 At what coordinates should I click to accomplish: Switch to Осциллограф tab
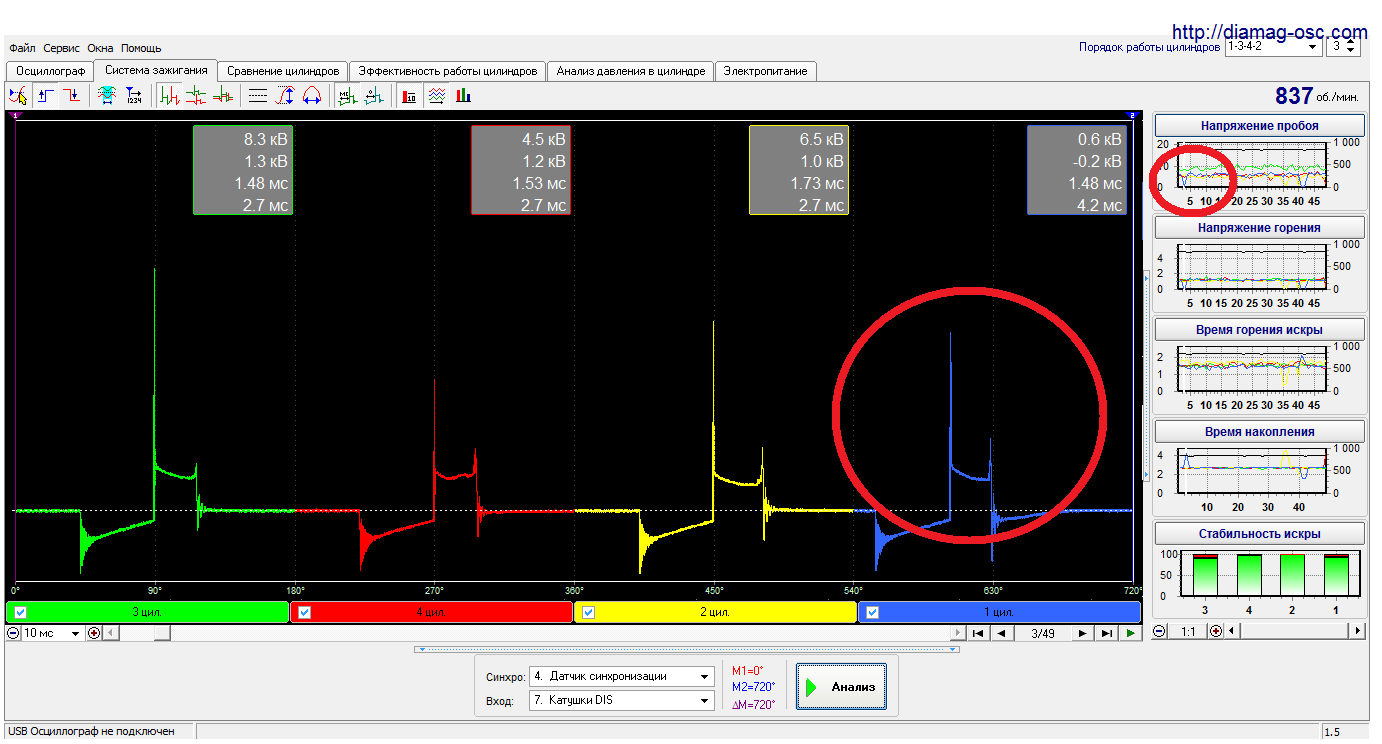(51, 71)
